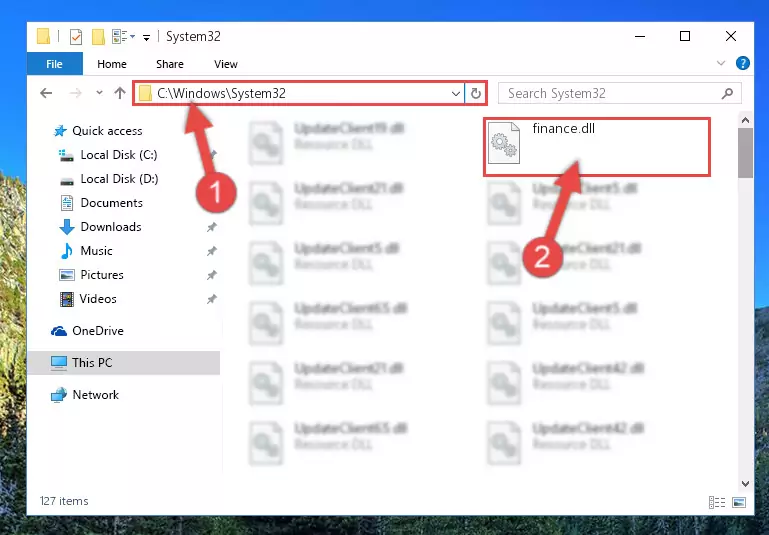The width and height of the screenshot is (769, 535).
Task: Open the Properties checkmark icon in title bar
Action: pyautogui.click(x=76, y=37)
